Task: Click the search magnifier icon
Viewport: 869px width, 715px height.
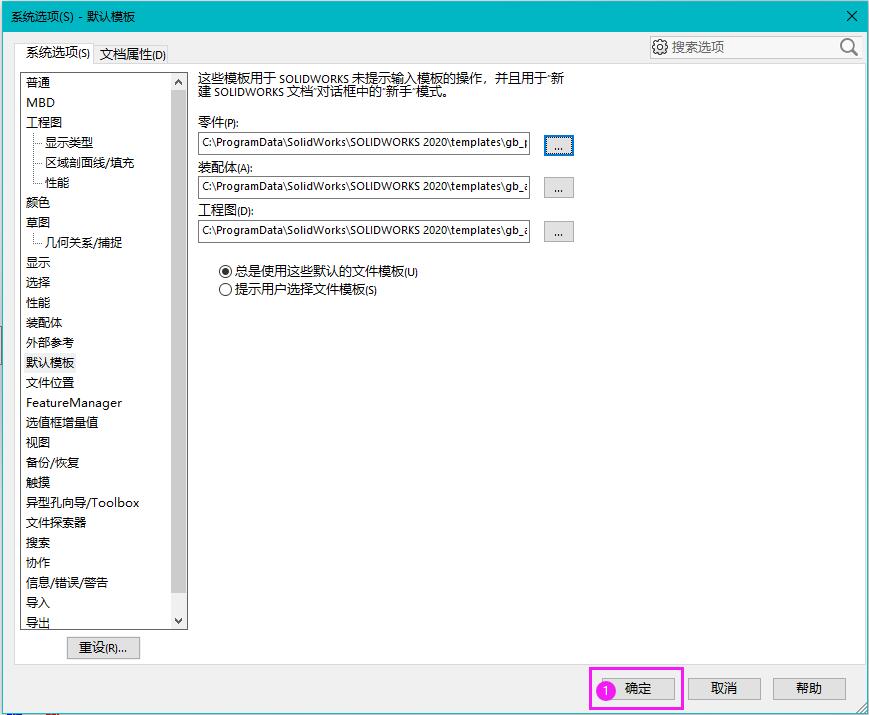Action: pos(848,47)
